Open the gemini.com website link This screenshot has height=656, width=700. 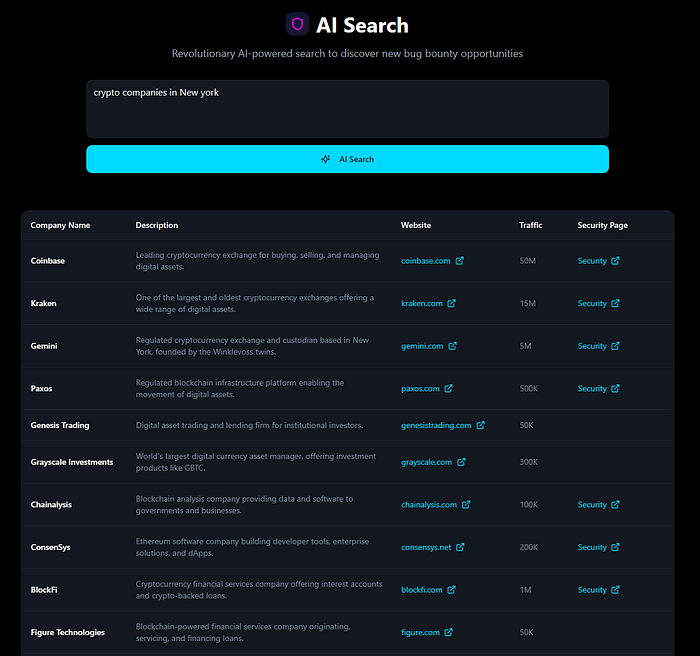[422, 346]
